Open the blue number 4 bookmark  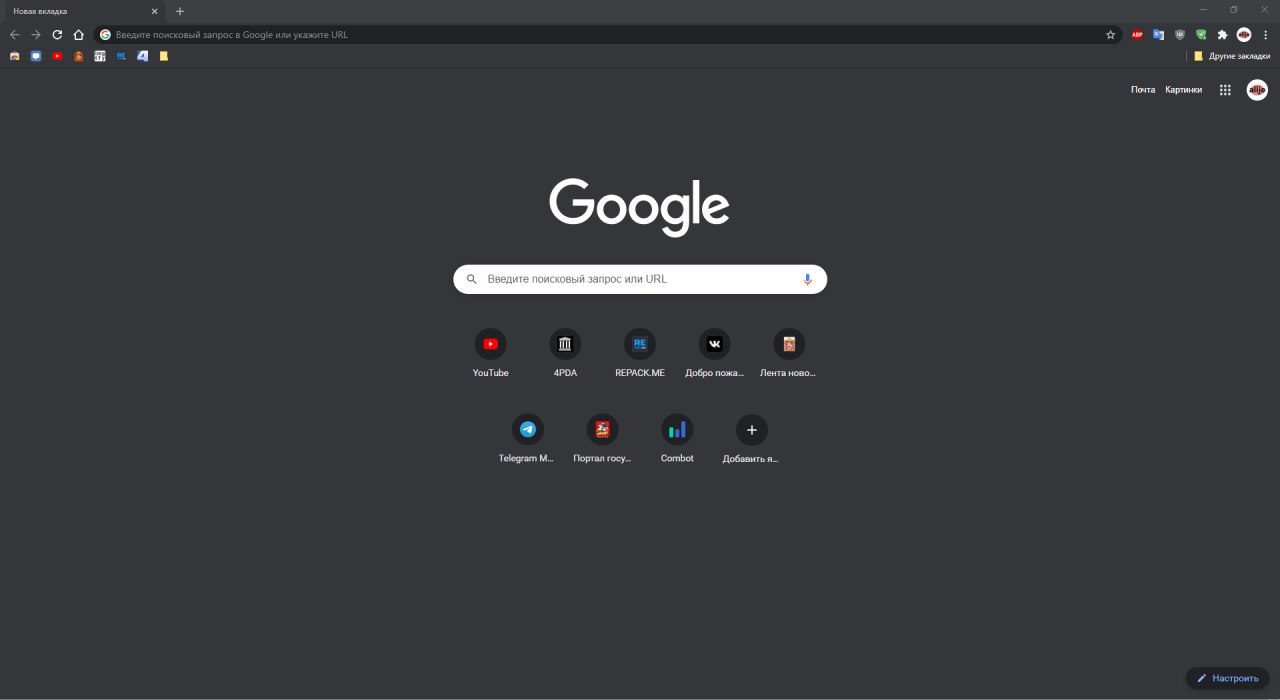pos(143,56)
